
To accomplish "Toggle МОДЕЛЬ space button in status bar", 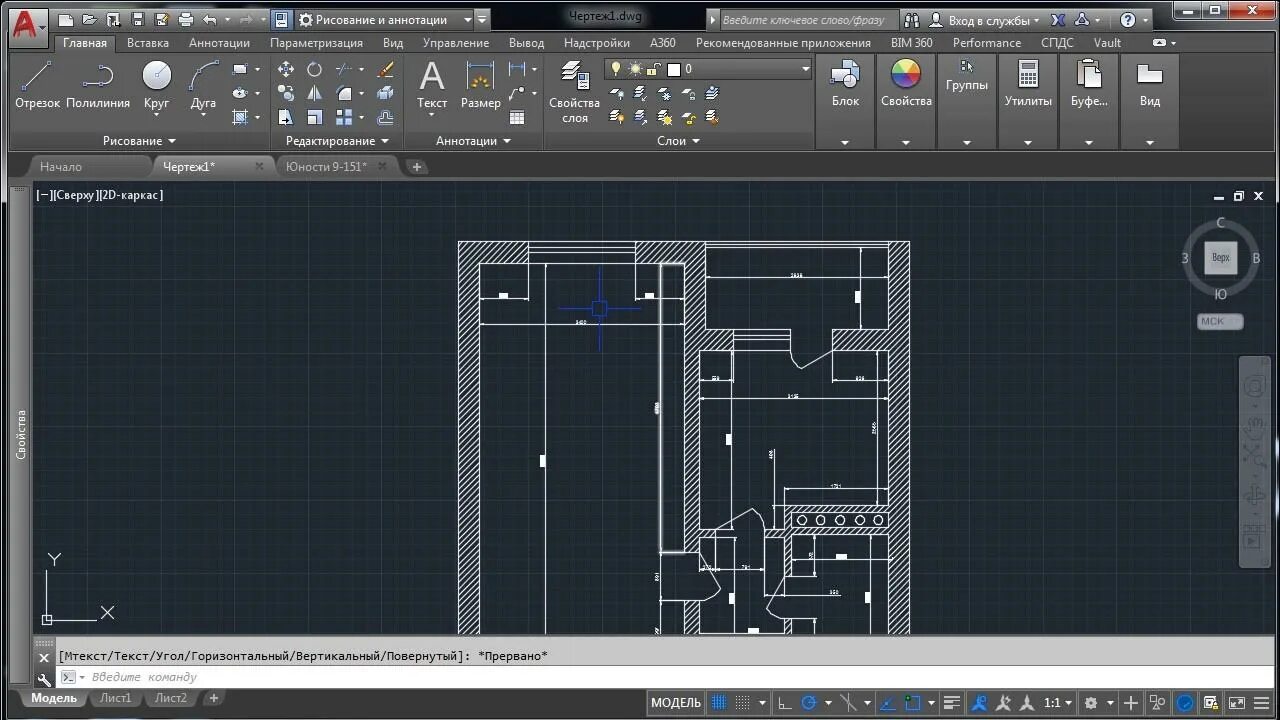I will point(676,703).
